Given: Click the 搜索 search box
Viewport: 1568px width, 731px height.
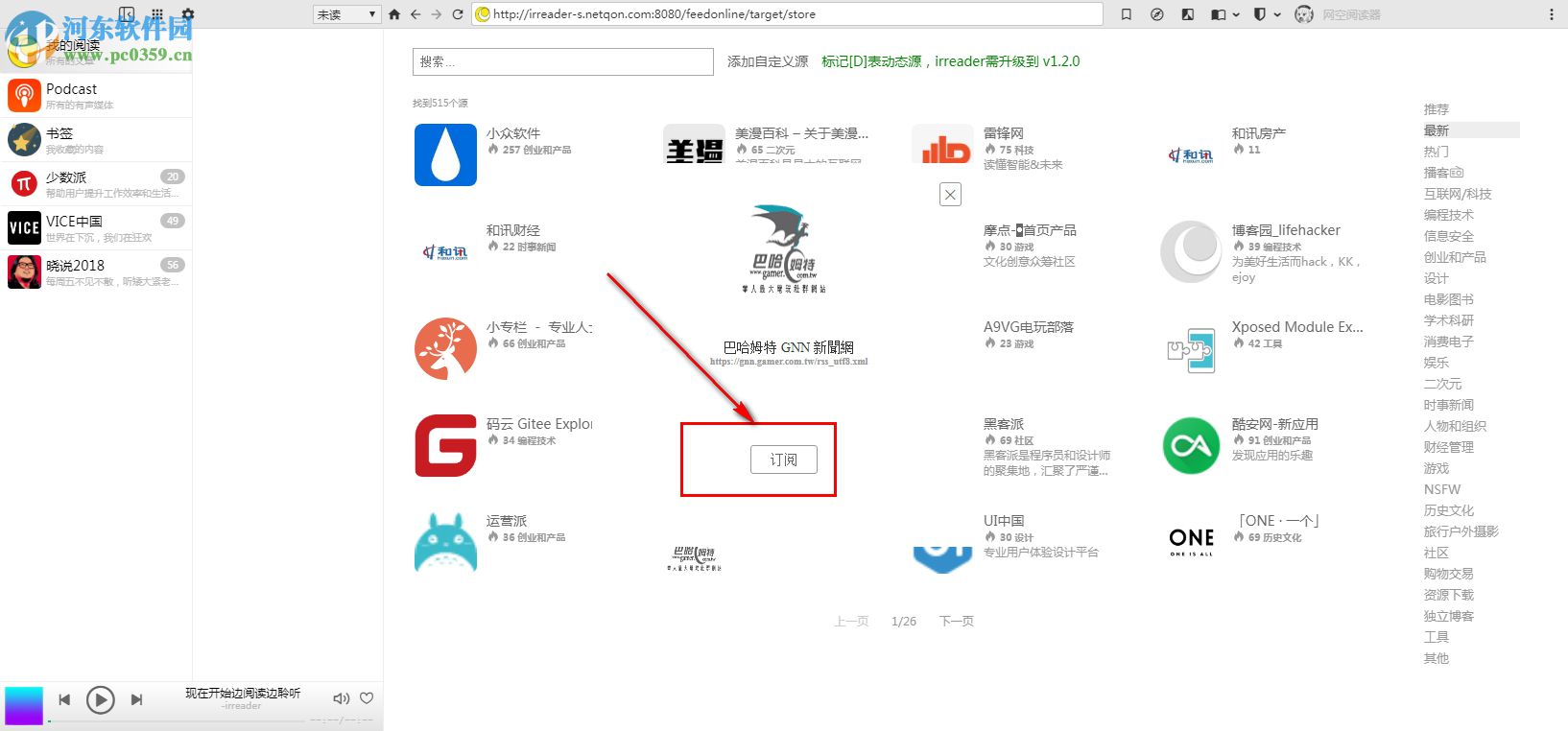Looking at the screenshot, I should pyautogui.click(x=563, y=61).
